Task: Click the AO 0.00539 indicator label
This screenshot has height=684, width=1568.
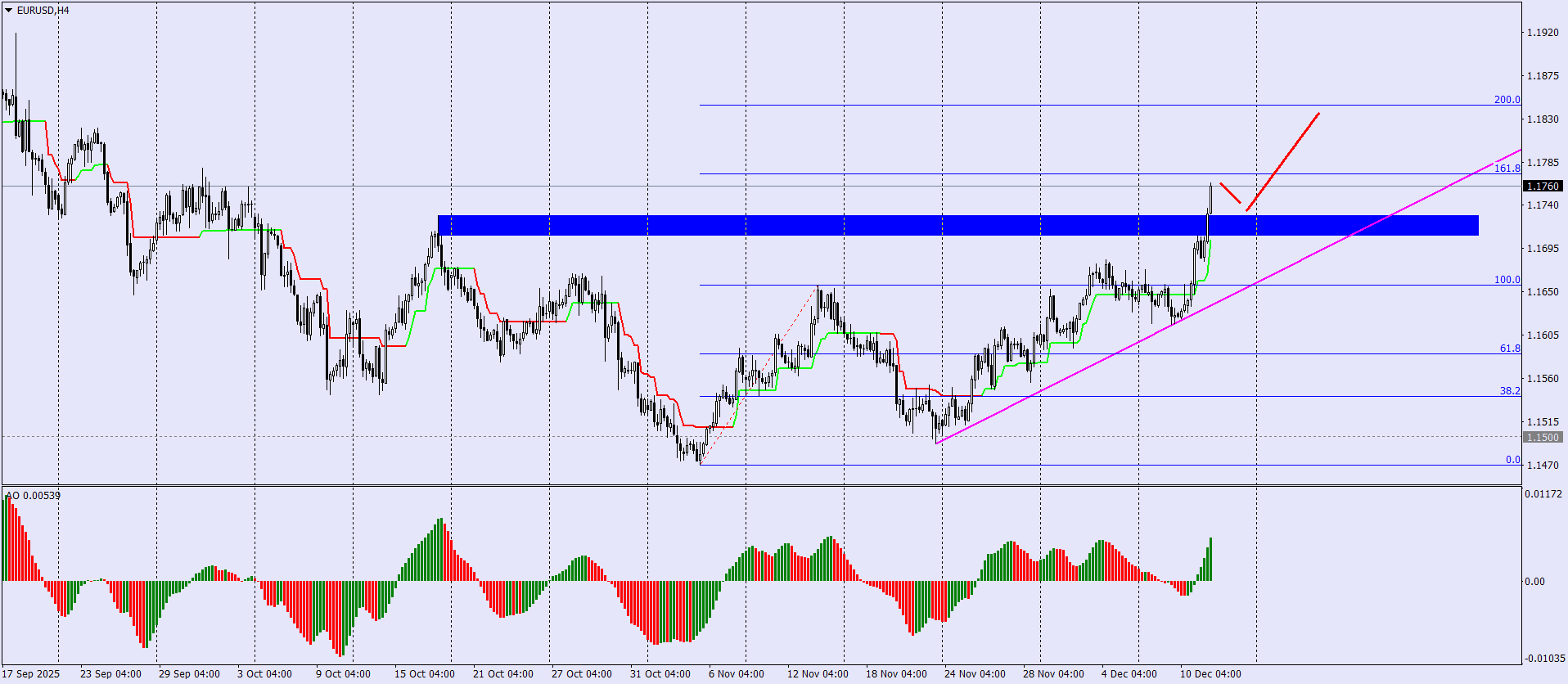Action: coord(33,495)
